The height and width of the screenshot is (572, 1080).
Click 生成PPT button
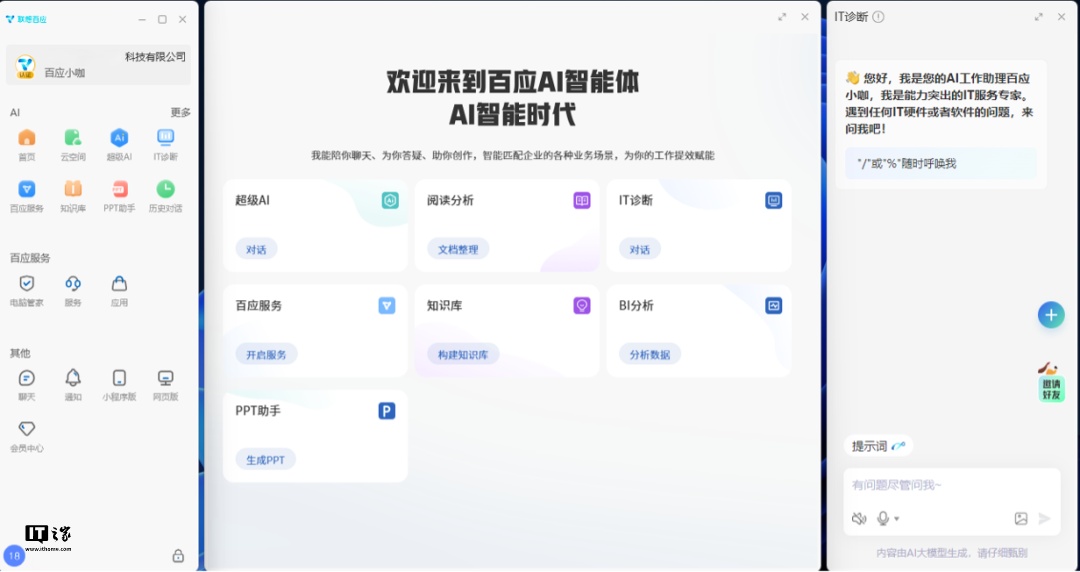[x=266, y=460]
